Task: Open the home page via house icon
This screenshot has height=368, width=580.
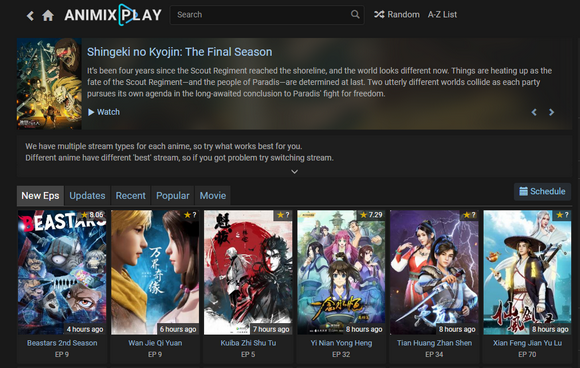Action: click(x=48, y=16)
